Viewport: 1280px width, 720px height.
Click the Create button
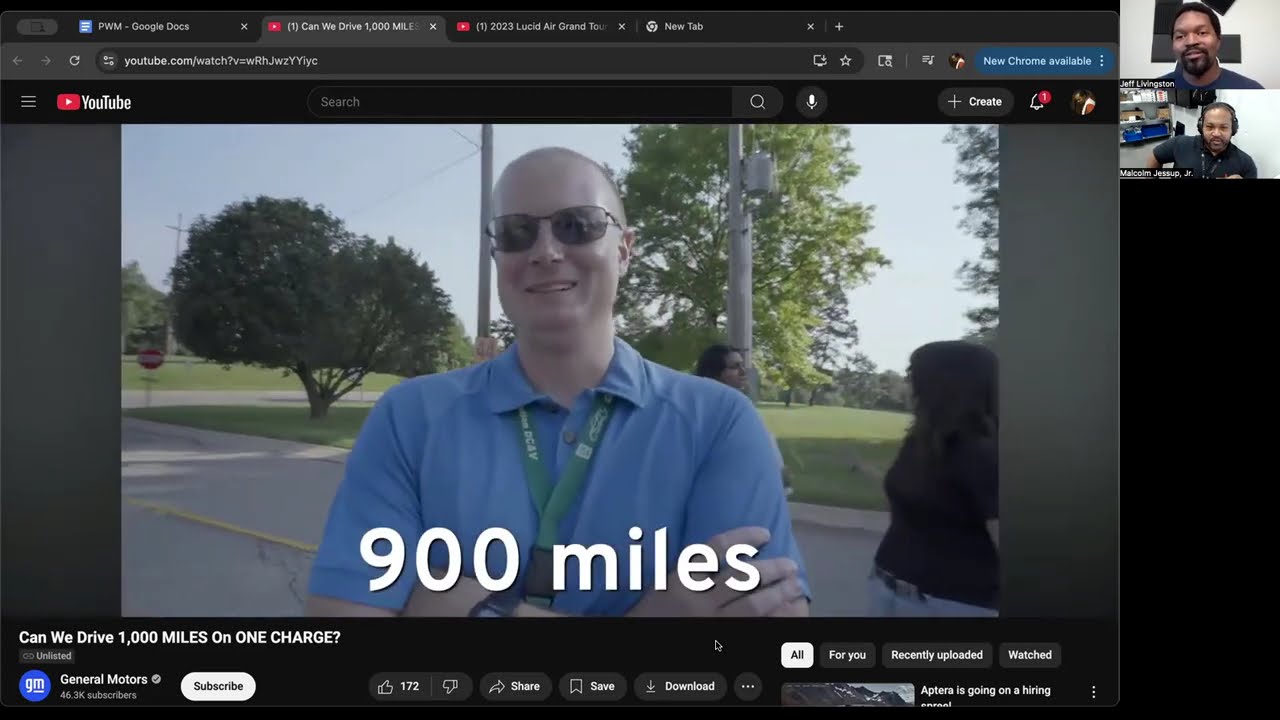975,101
